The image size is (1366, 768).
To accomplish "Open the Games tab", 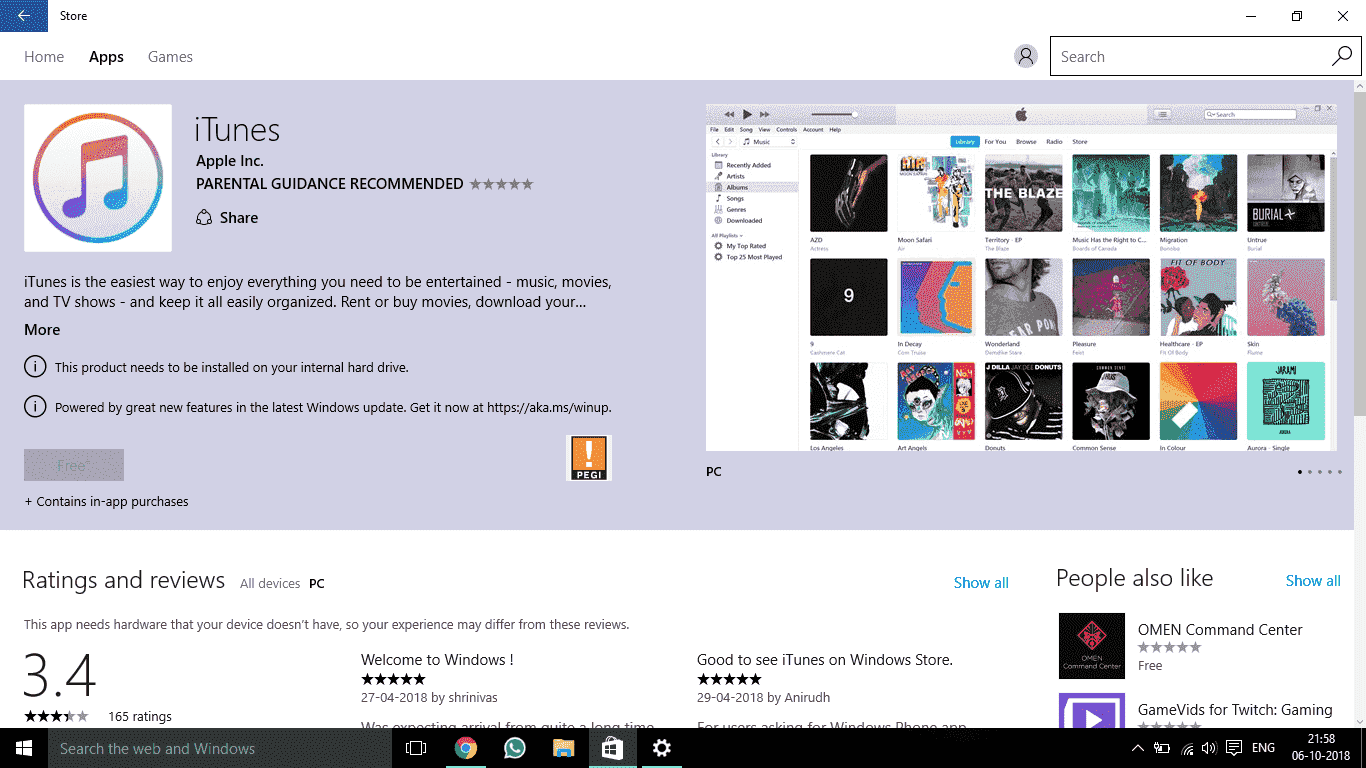I will tap(170, 57).
